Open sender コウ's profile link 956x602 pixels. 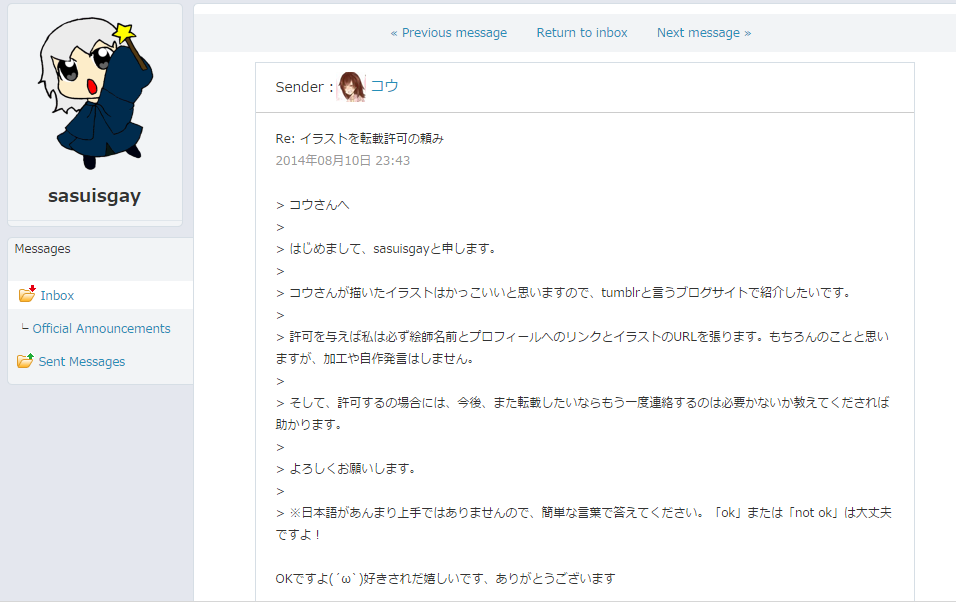point(385,86)
